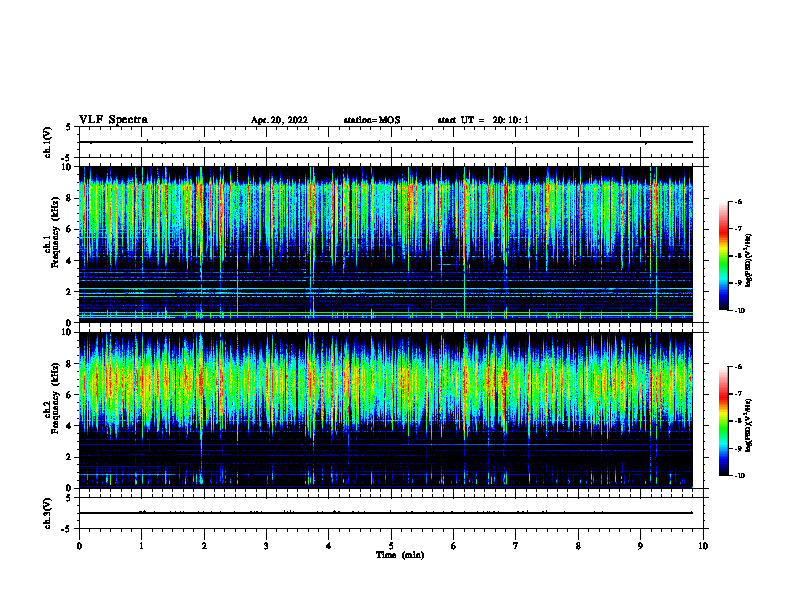Click the time axis tick label "4"
The width and height of the screenshot is (792, 612).
(x=328, y=546)
